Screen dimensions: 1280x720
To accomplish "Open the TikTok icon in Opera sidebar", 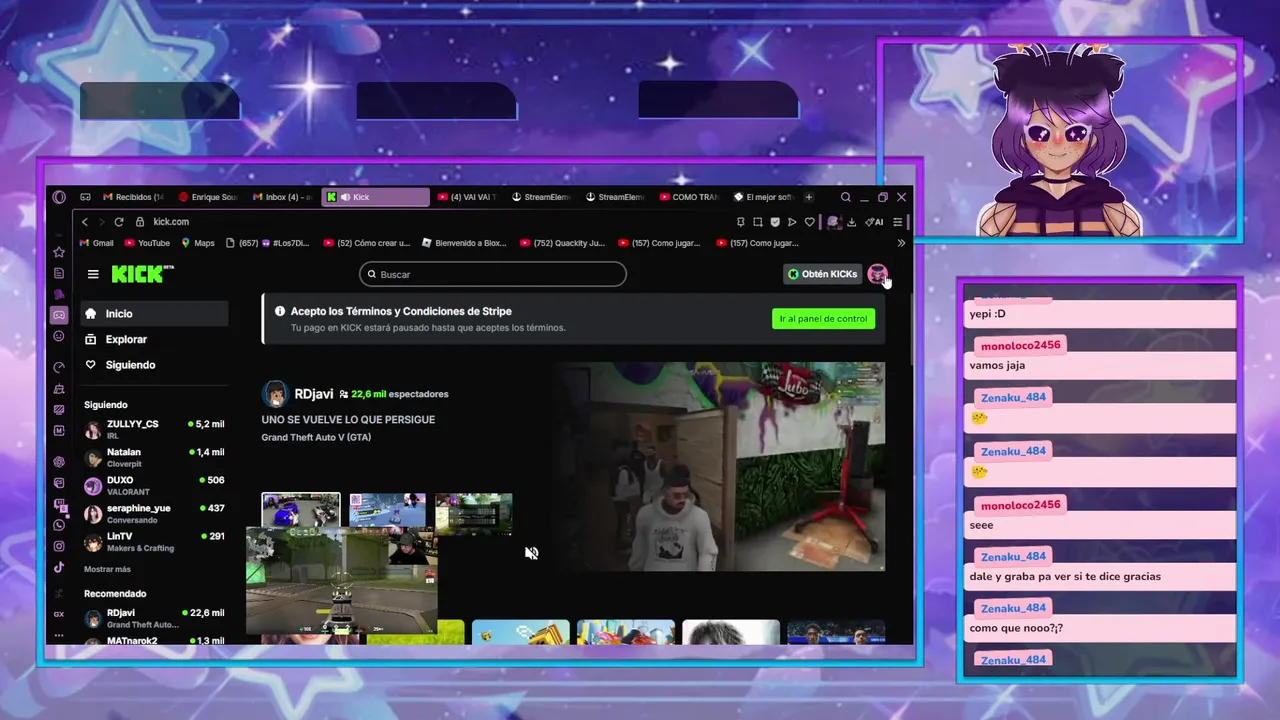I will [59, 567].
